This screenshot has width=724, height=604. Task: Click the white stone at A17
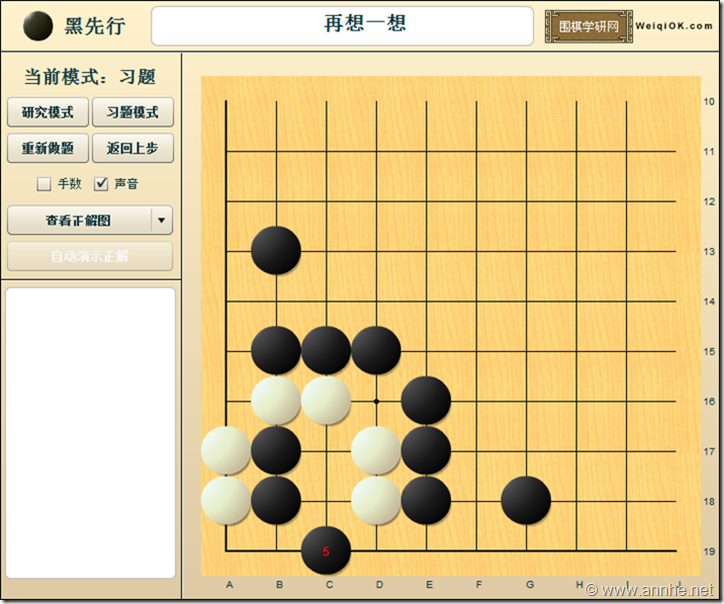(226, 450)
